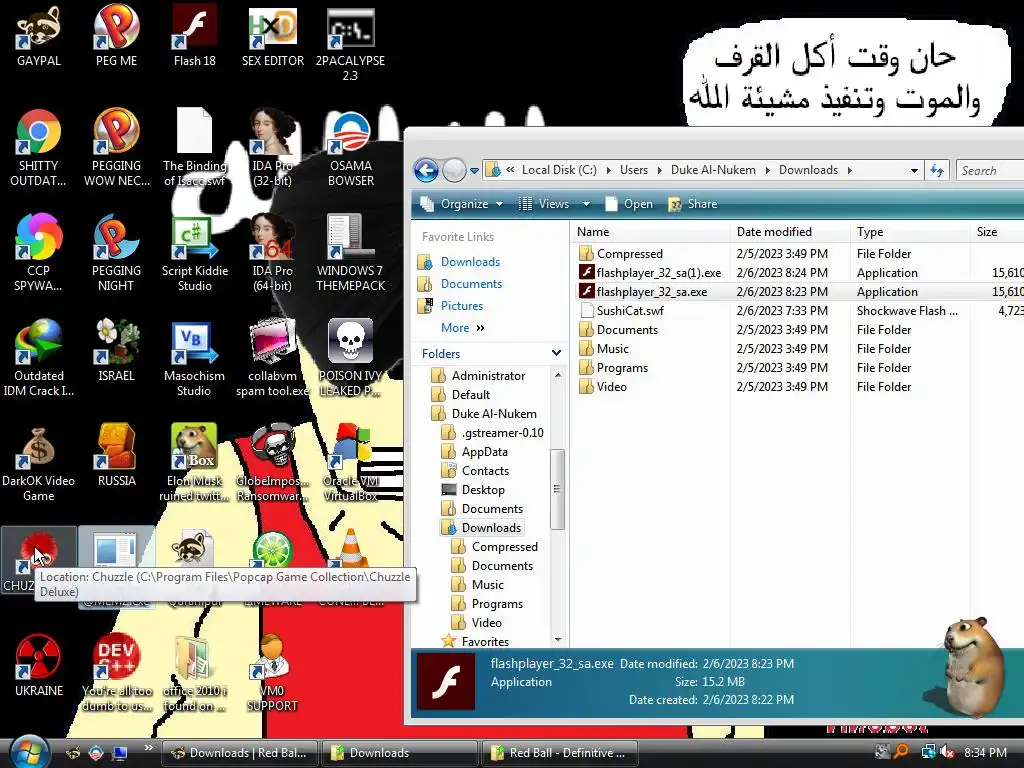Open the RUSSIA desktop shortcut
This screenshot has height=768, width=1024.
click(116, 457)
